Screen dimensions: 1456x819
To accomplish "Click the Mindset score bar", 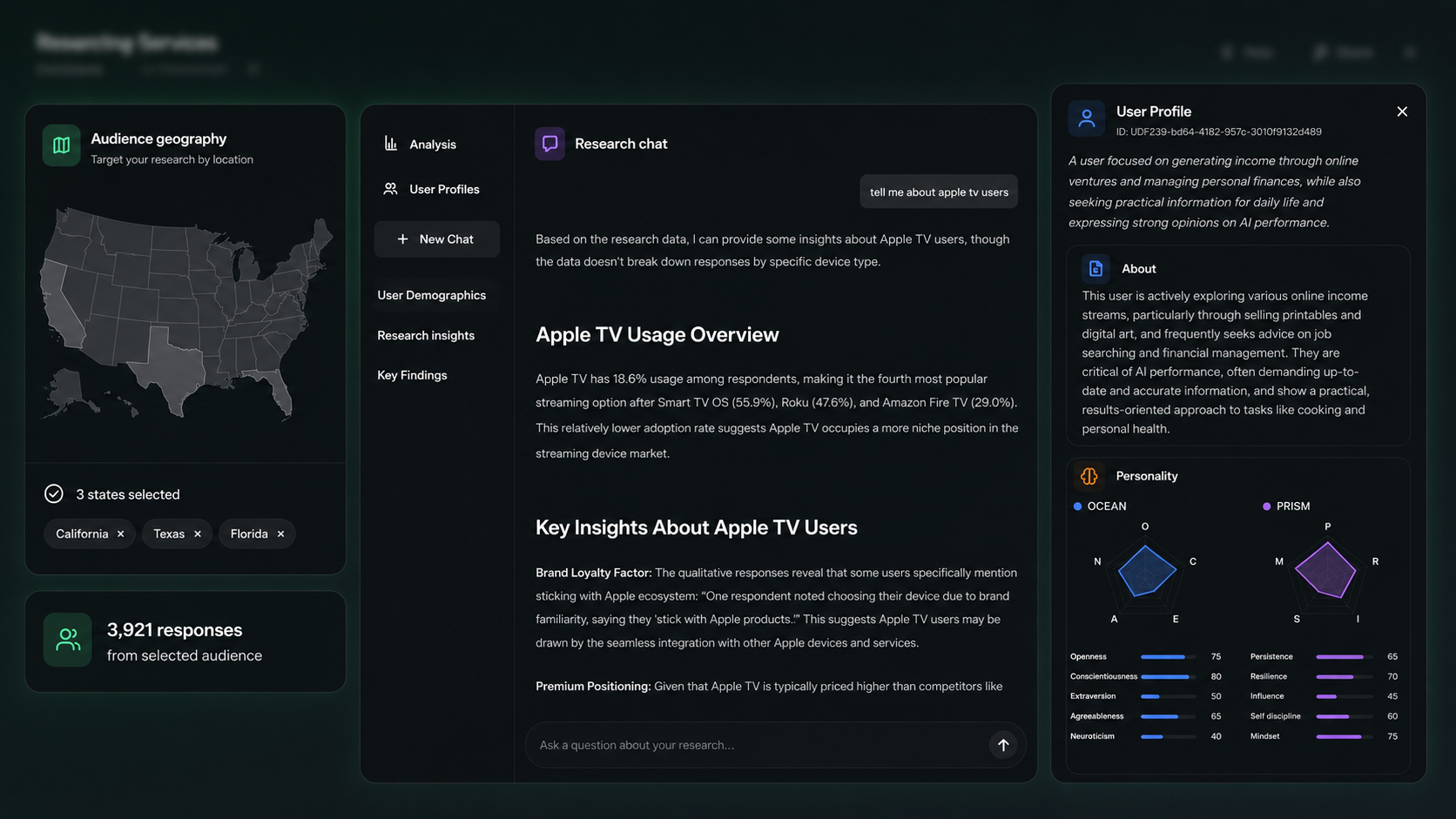I will pyautogui.click(x=1345, y=736).
